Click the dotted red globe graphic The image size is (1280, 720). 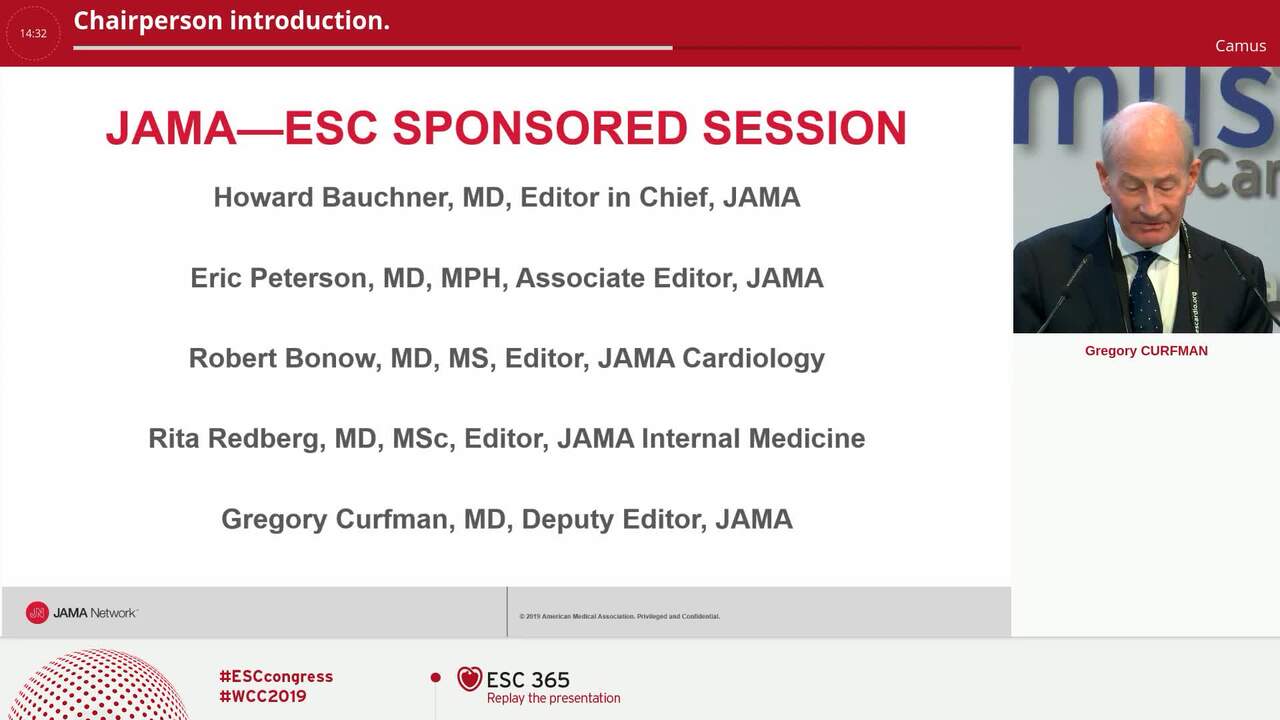[98, 685]
